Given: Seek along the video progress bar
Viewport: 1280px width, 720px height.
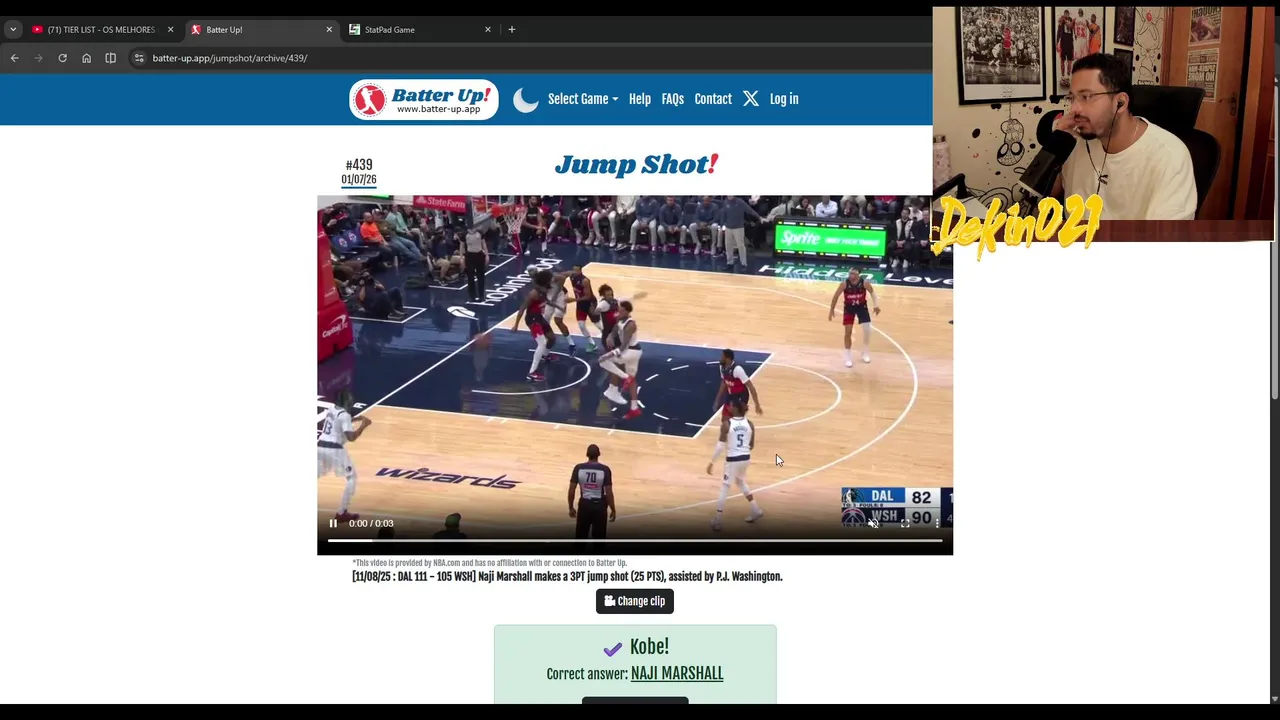Looking at the screenshot, I should coord(635,541).
